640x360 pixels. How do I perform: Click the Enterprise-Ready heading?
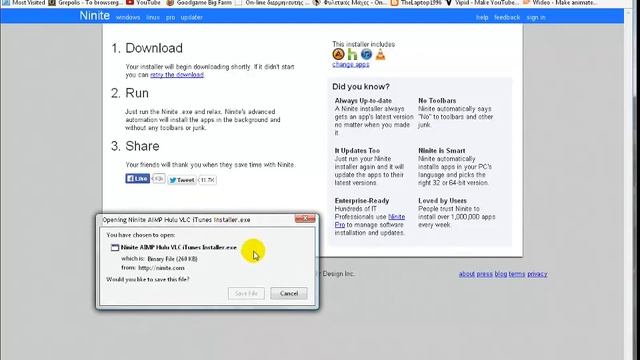[362, 201]
